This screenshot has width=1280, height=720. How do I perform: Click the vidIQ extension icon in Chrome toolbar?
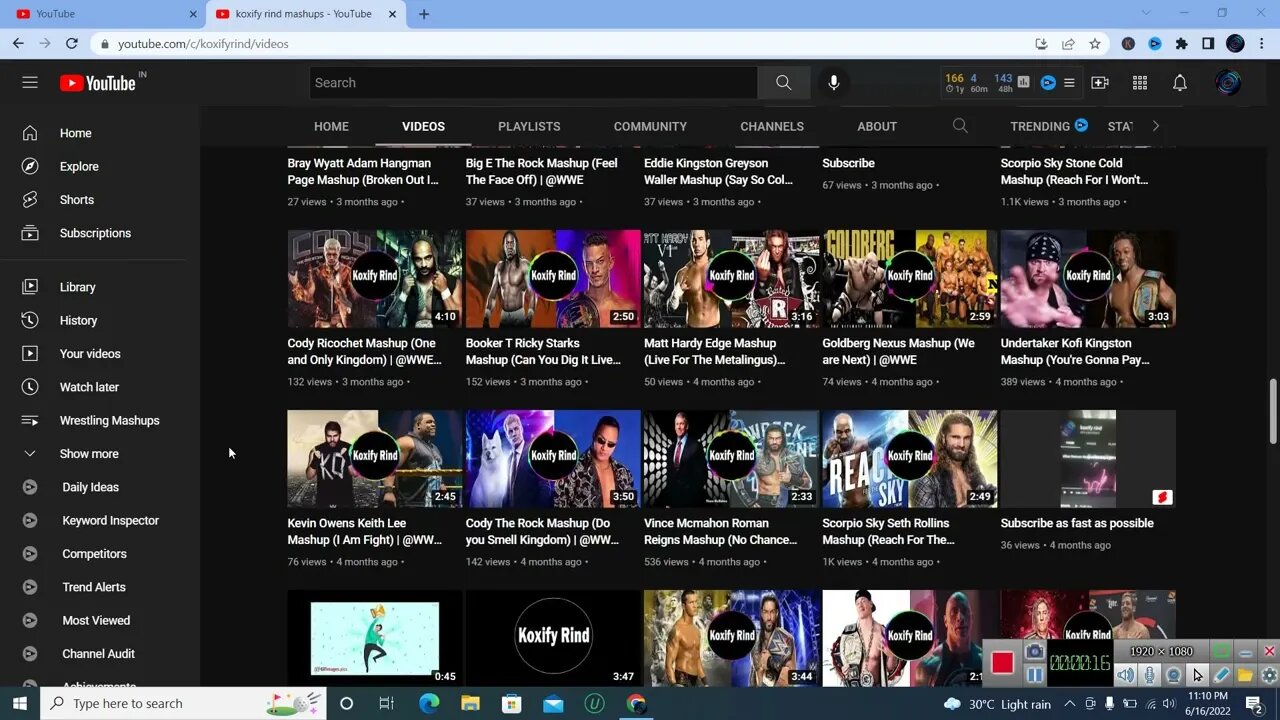click(x=1155, y=44)
